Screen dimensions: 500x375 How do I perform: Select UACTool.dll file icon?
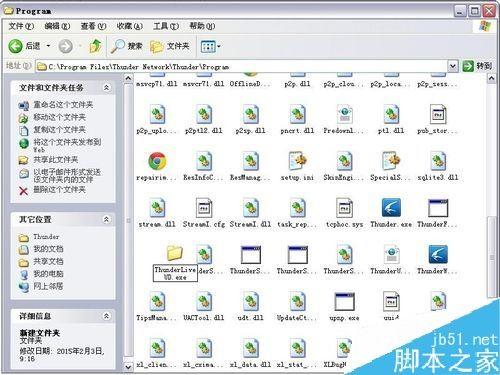[204, 302]
